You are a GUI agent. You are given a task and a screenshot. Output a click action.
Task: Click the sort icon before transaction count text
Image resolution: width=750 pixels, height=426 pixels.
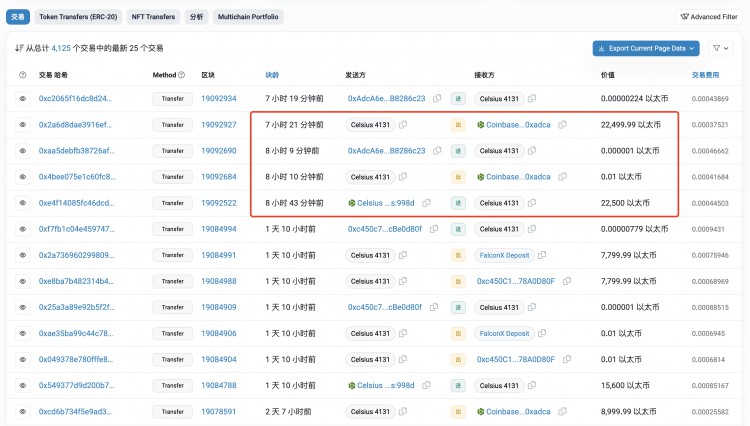19,48
